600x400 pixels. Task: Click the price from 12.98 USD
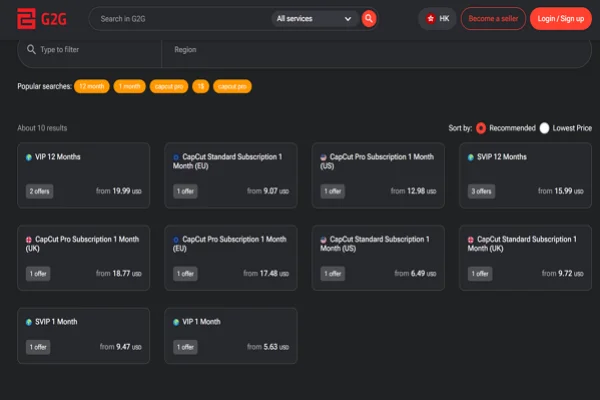coord(413,191)
